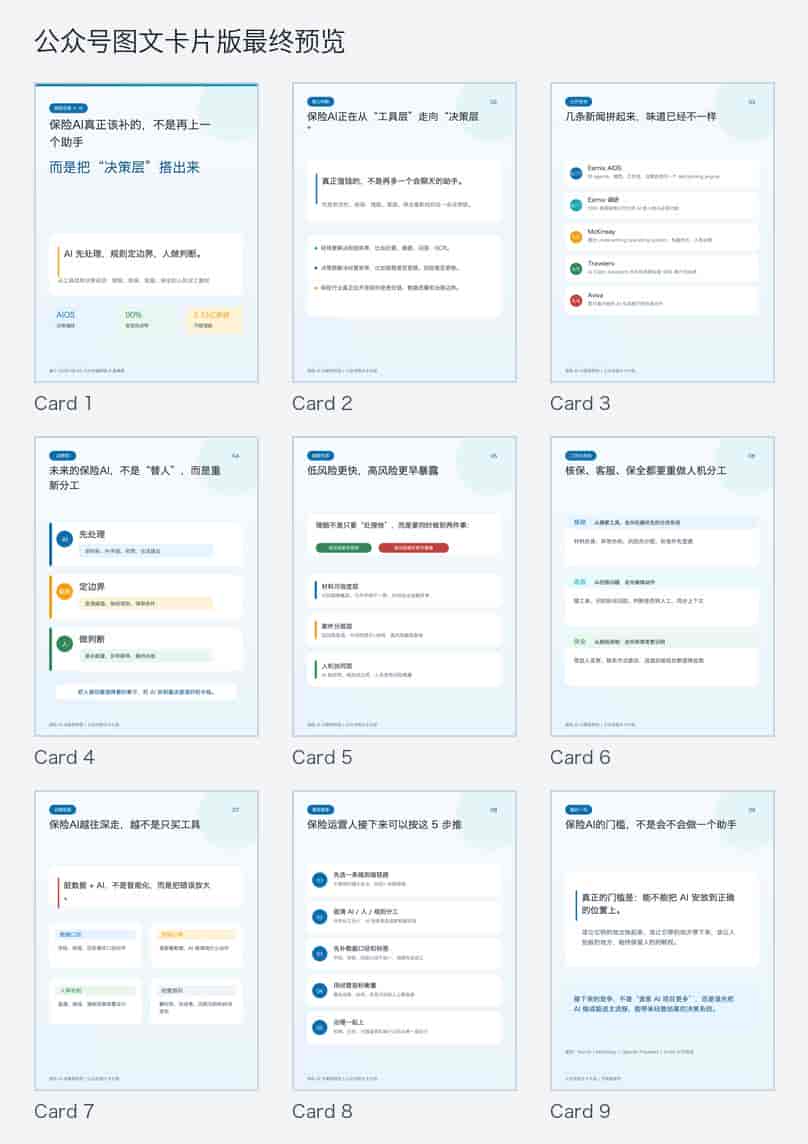The width and height of the screenshot is (808, 1144).
Task: Click step 02 circle in Card 8
Action: (319, 916)
